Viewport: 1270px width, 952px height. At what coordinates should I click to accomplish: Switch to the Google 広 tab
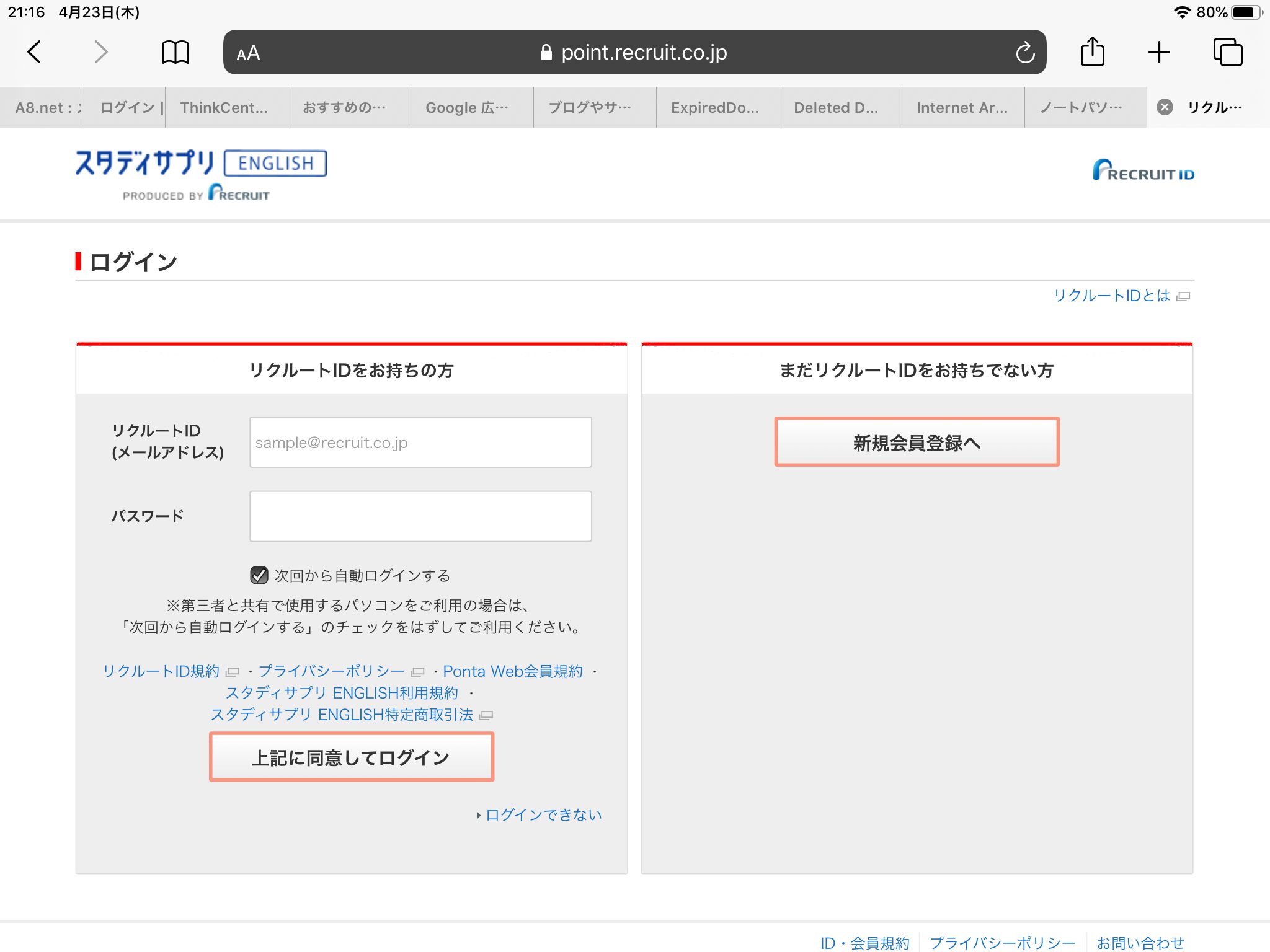pos(472,108)
